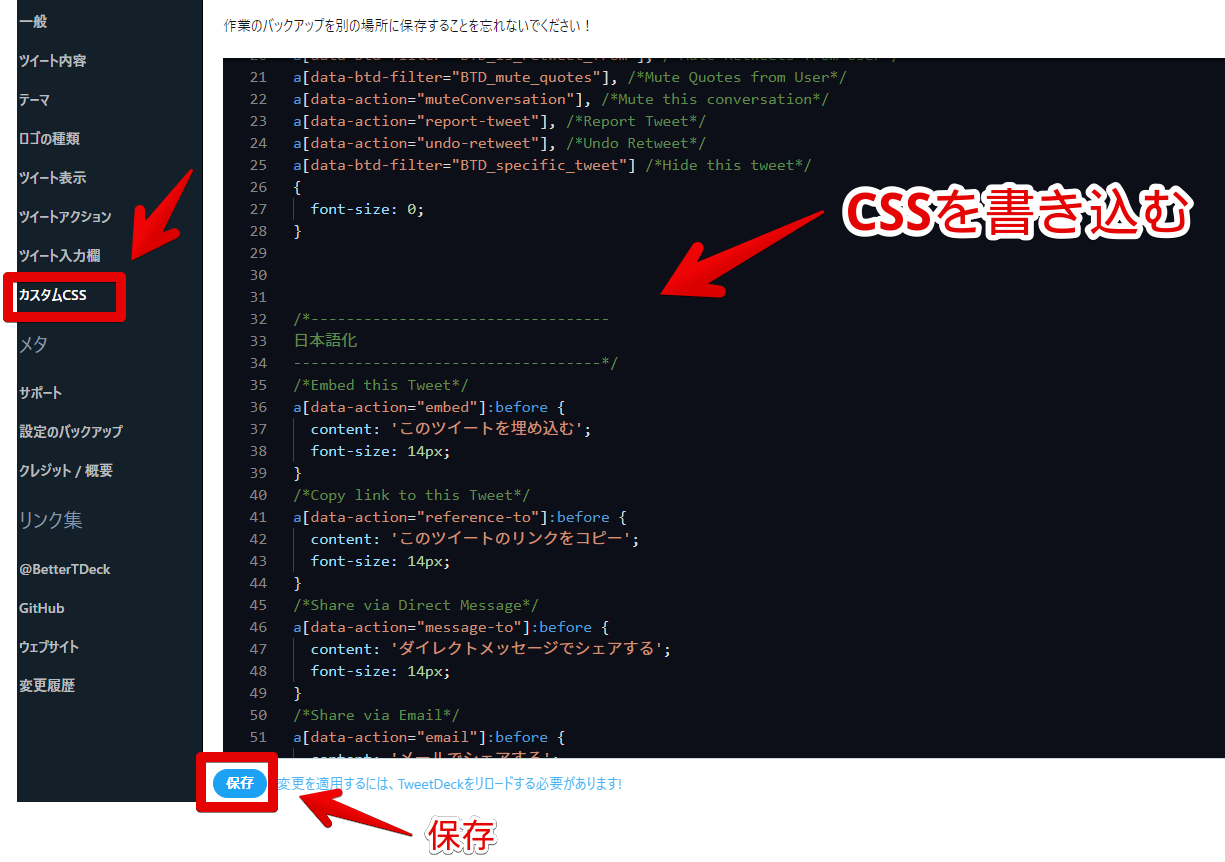Click a[data-action="undo-retweet"] selector line
This screenshot has width=1225, height=862.
tap(425, 143)
